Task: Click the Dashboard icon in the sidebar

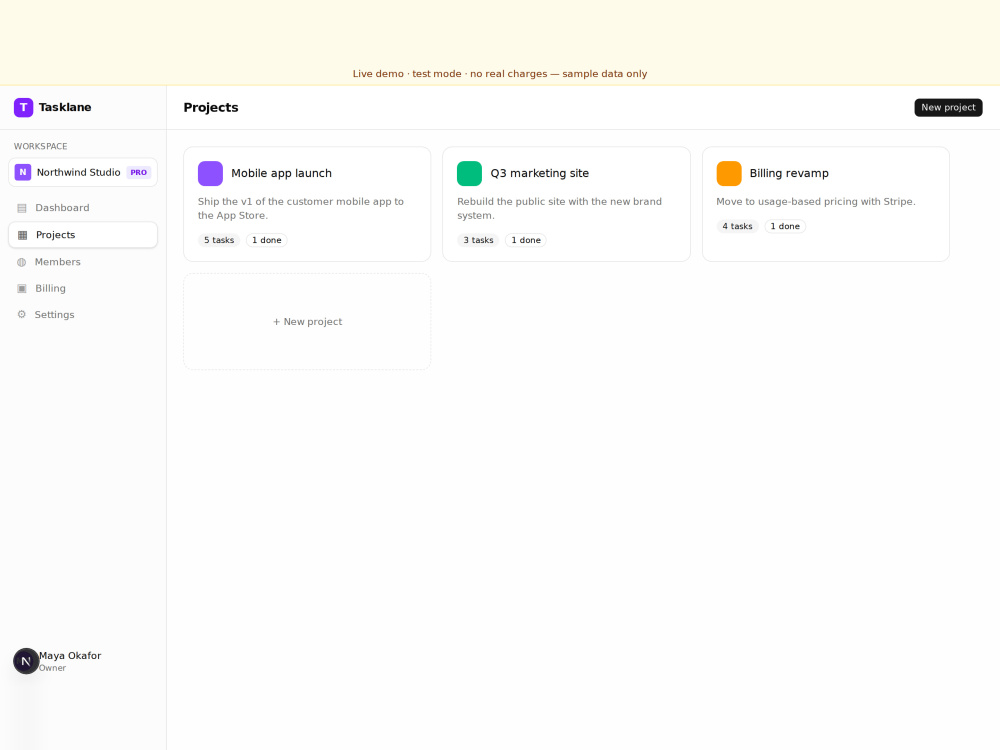Action: [x=22, y=208]
